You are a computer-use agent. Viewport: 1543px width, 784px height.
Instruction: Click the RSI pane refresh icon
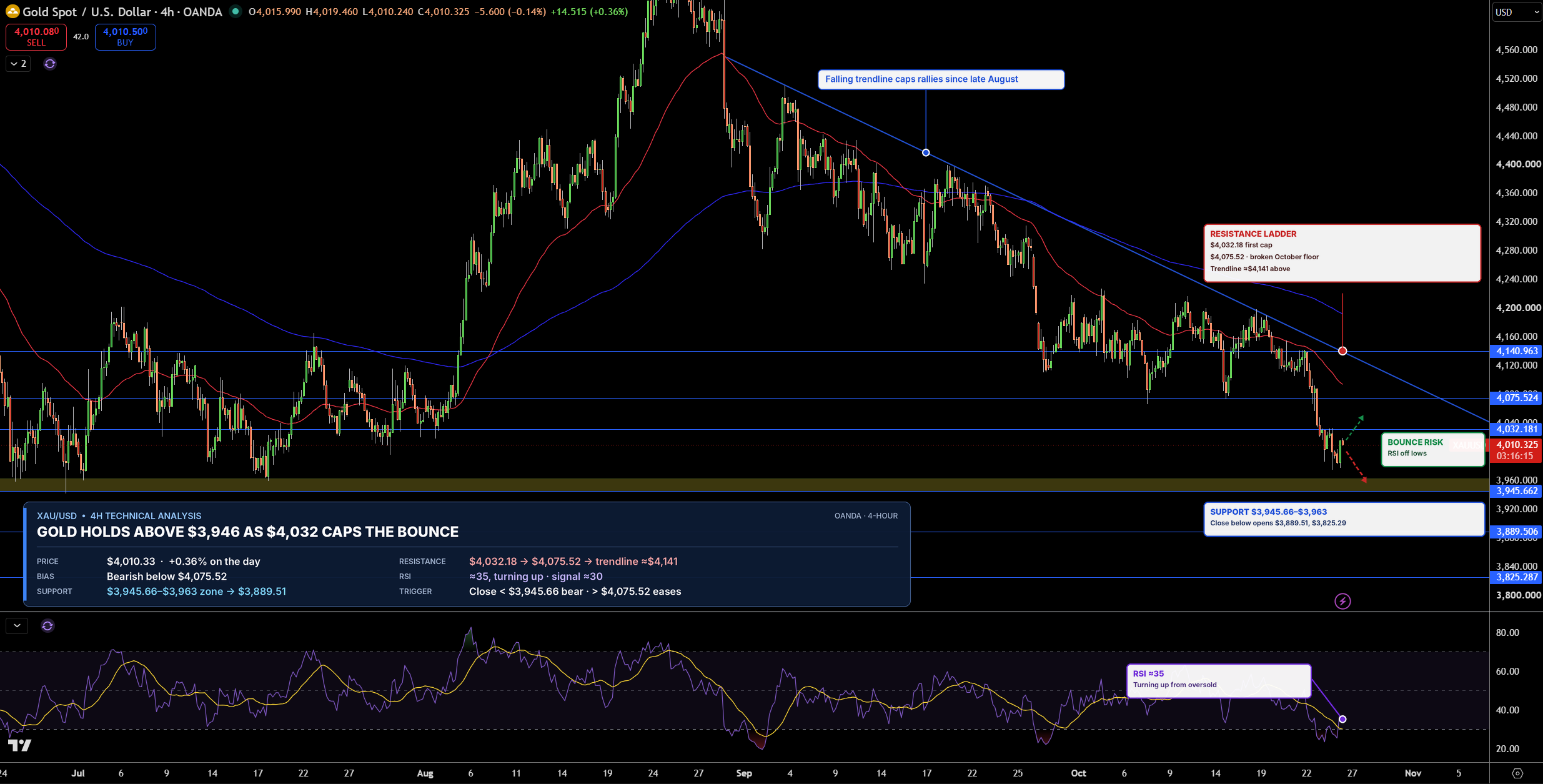47,625
